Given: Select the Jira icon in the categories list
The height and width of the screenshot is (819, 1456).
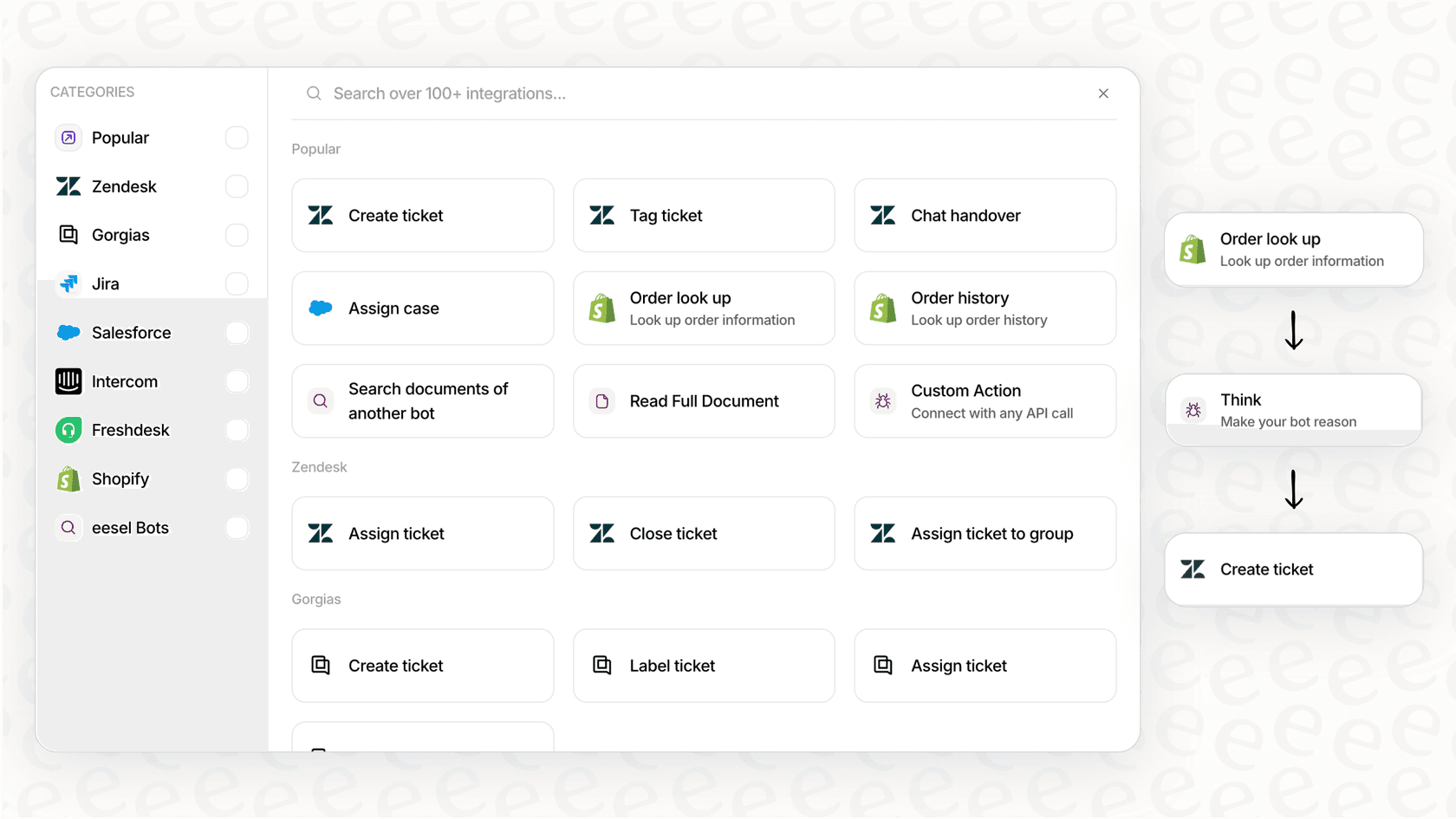Looking at the screenshot, I should coord(68,283).
